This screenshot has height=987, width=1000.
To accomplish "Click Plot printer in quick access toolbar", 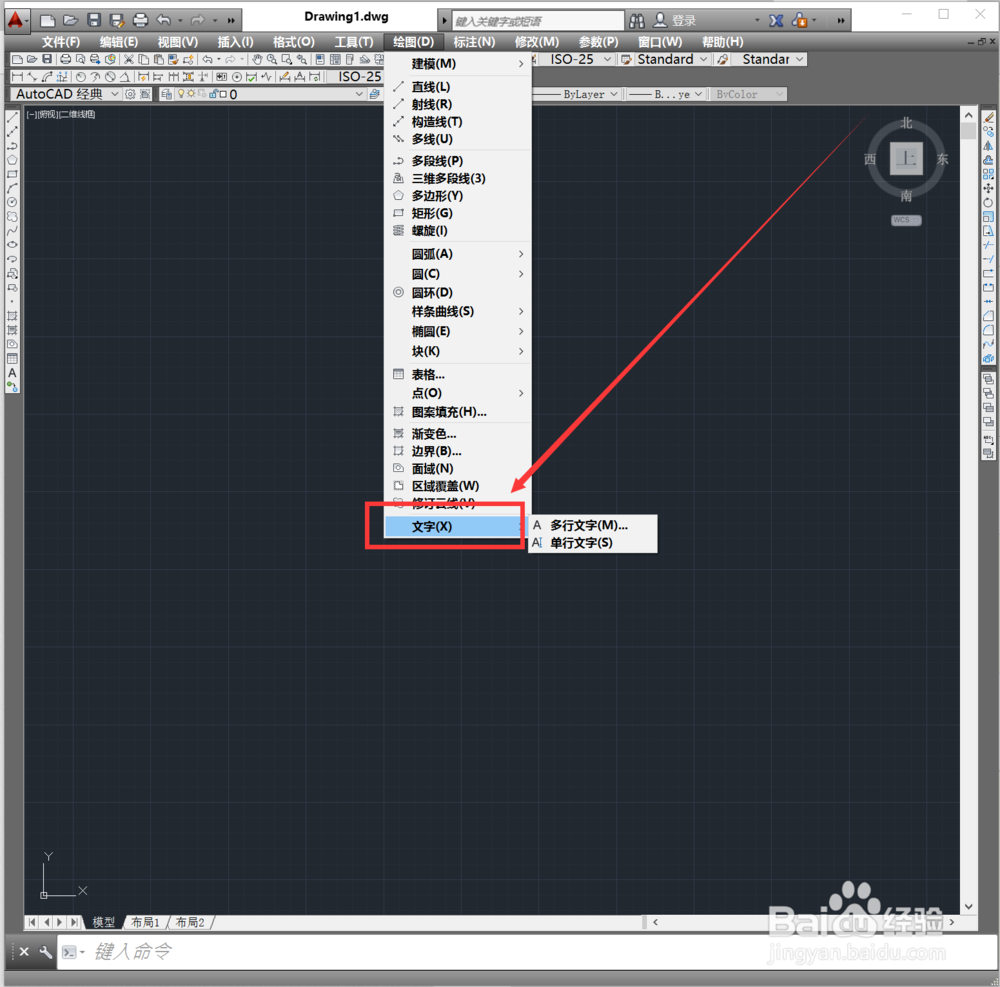I will coord(140,20).
